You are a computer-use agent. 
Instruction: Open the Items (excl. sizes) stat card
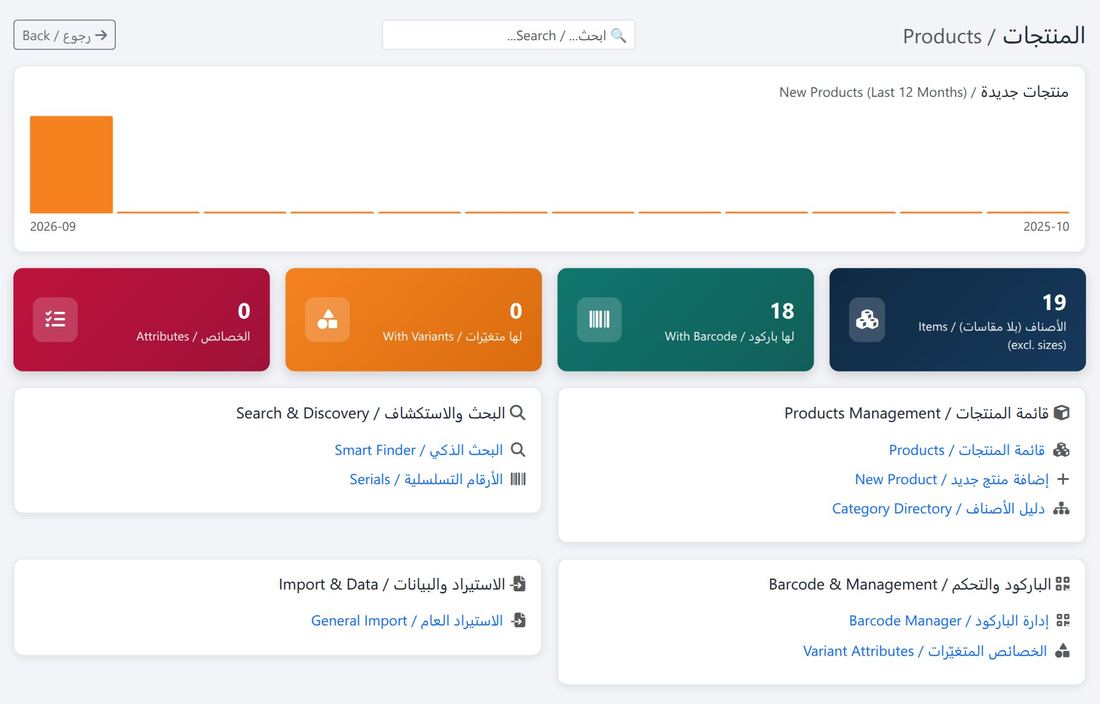pyautogui.click(x=958, y=320)
